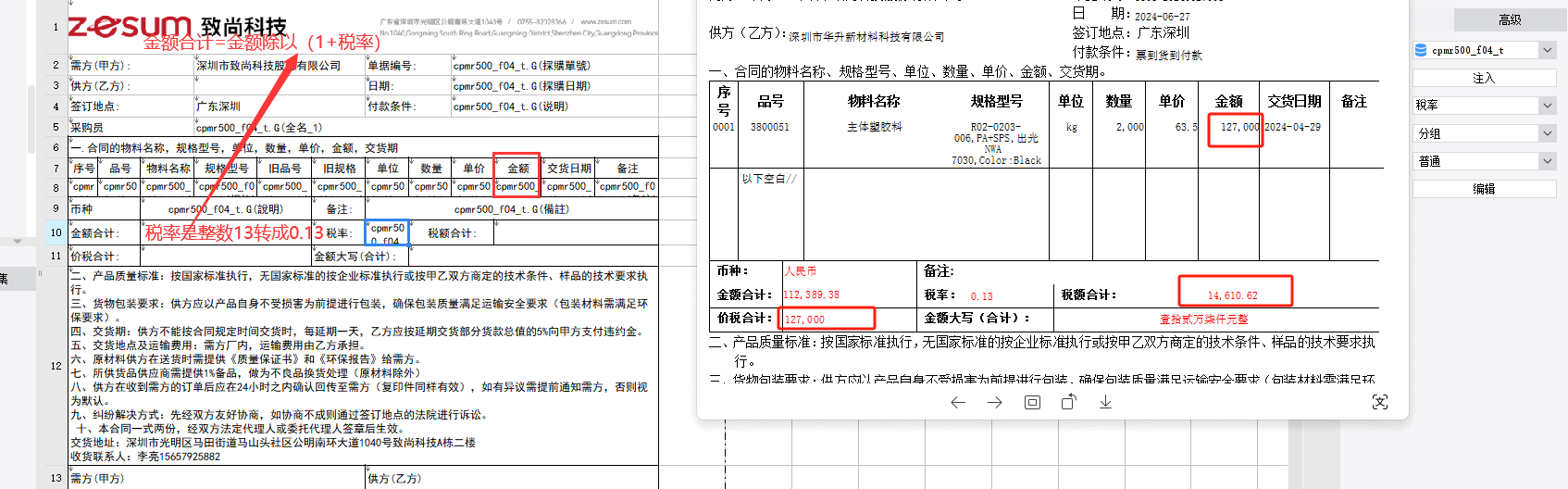Select the 深圳市致尚科技股份有限公司 cell
The width and height of the screenshot is (1568, 489).
[280, 66]
